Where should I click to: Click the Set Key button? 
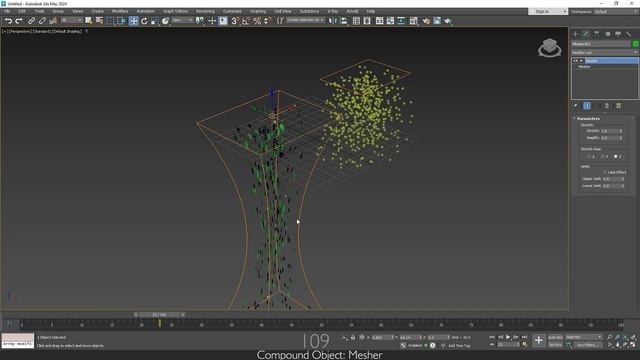pyautogui.click(x=555, y=345)
